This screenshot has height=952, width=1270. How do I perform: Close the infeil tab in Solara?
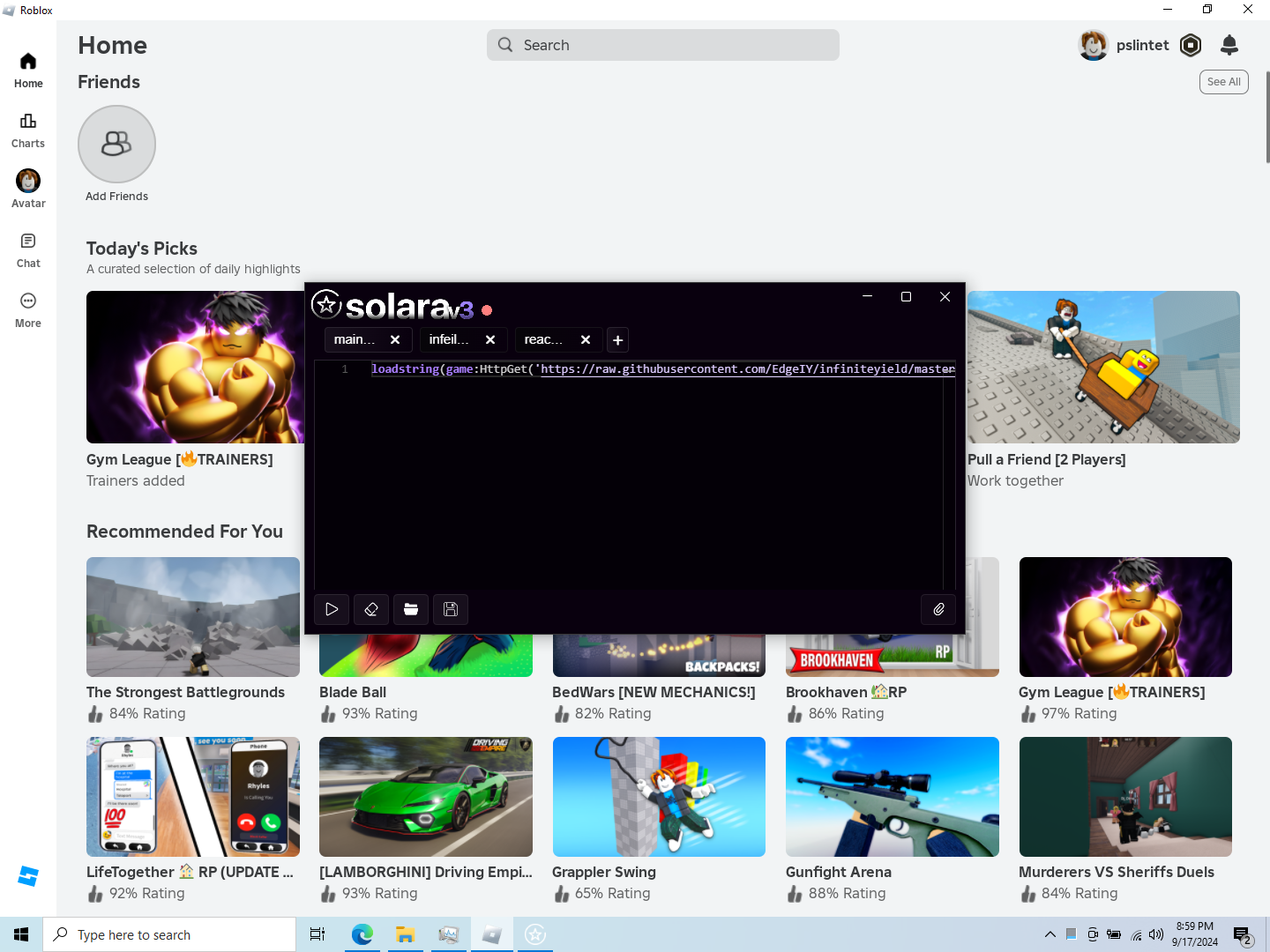(x=490, y=339)
